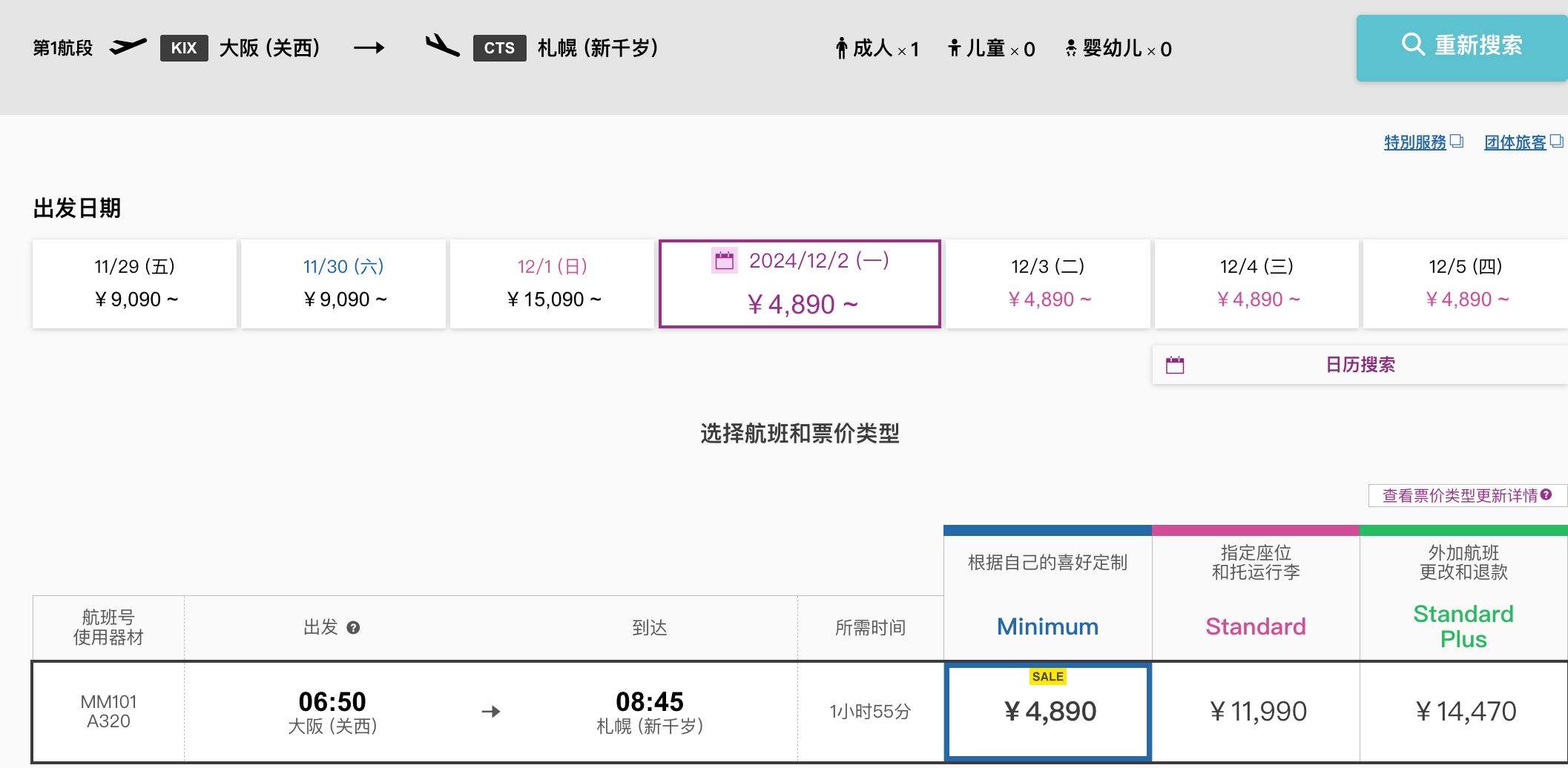Select departure date 12/3 (二)
Screen dimensions: 1568x768
tap(1048, 283)
